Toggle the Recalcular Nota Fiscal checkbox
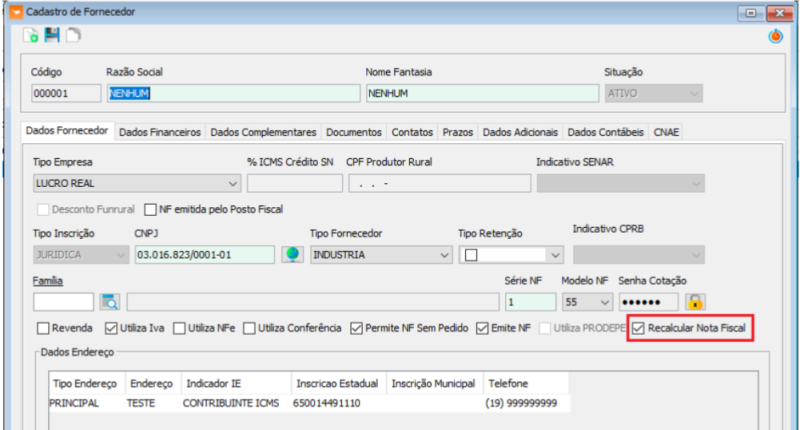The height and width of the screenshot is (430, 800). pyautogui.click(x=639, y=328)
